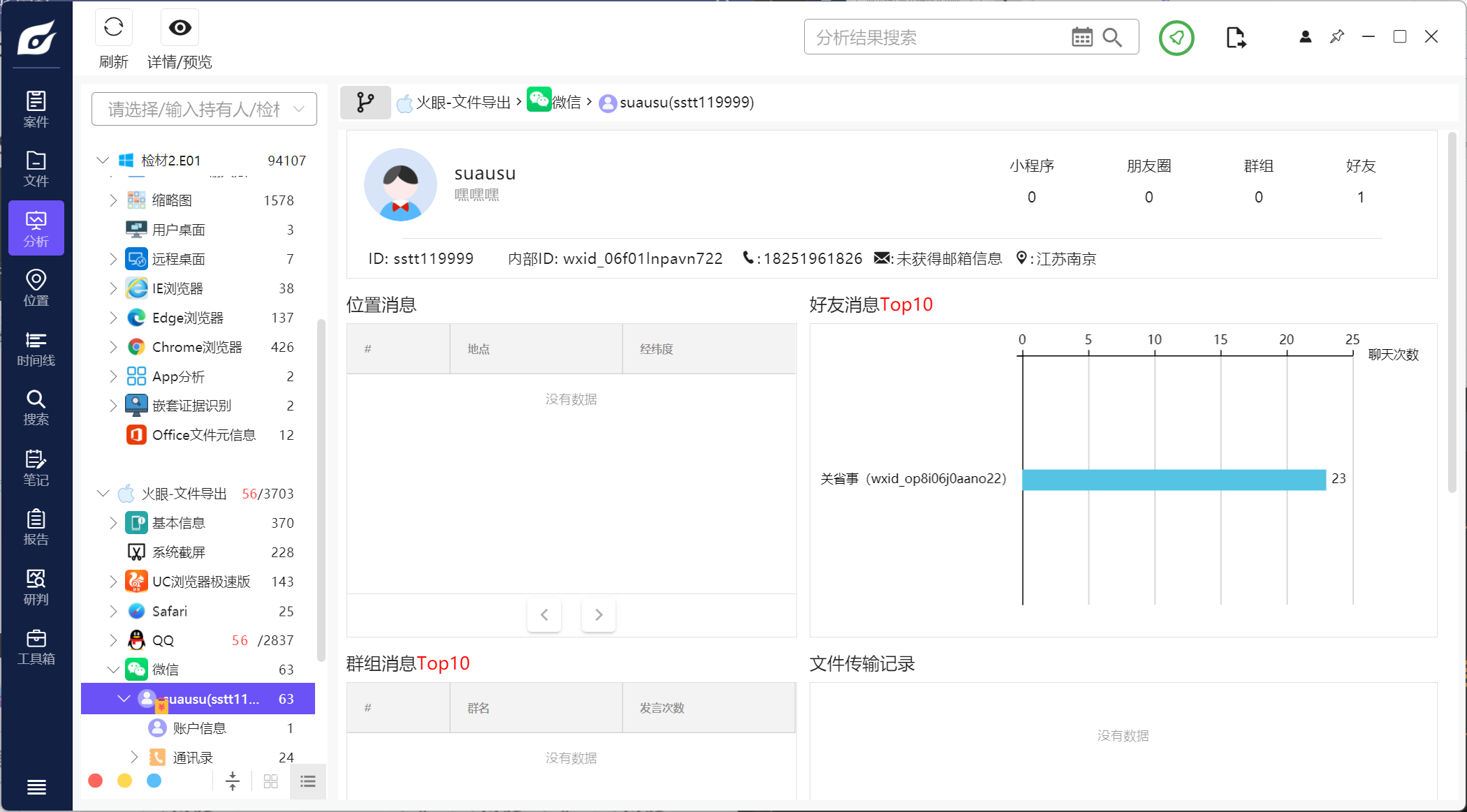Click the calendar icon in search box
This screenshot has width=1467, height=812.
pyautogui.click(x=1081, y=38)
